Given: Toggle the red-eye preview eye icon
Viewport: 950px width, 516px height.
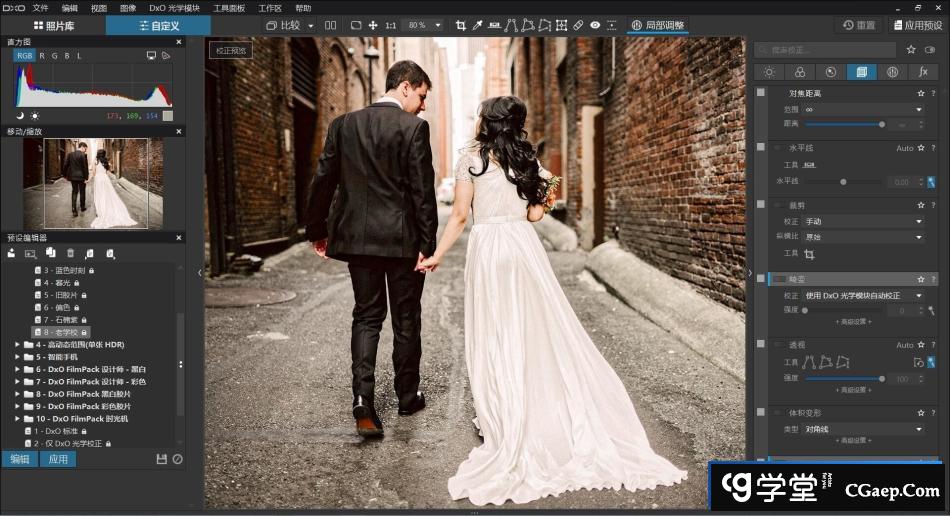Looking at the screenshot, I should pos(595,25).
